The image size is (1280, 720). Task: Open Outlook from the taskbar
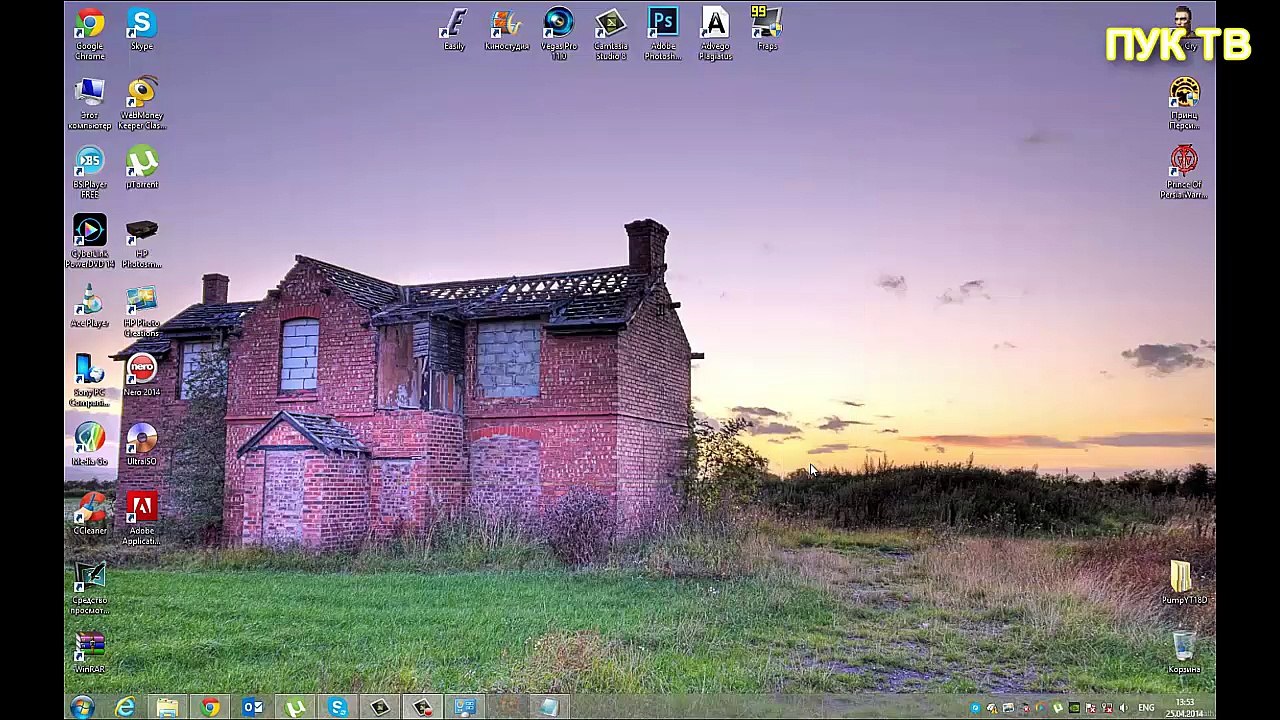[x=252, y=707]
